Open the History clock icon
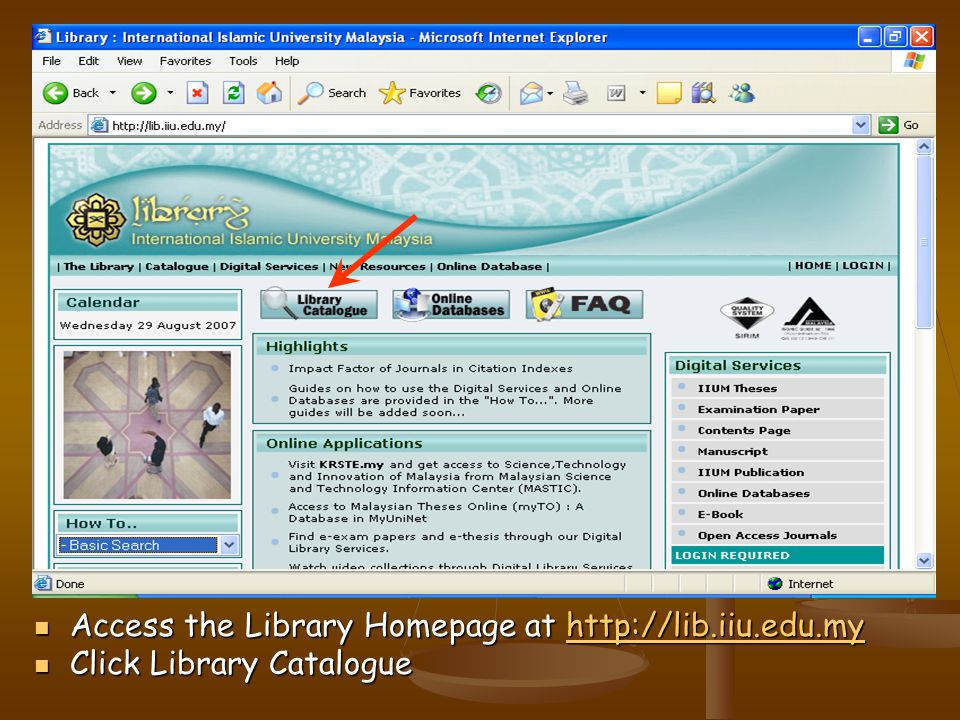Screen dimensions: 960x720 click(489, 93)
